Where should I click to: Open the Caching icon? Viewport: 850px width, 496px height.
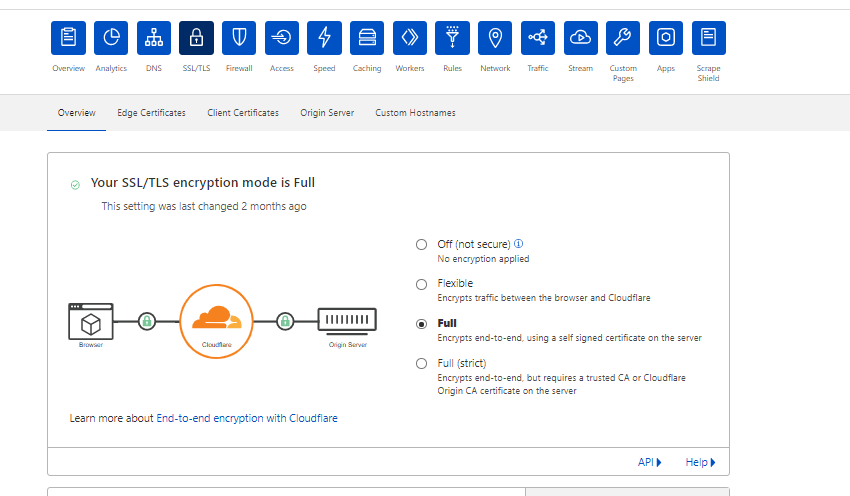pos(367,38)
